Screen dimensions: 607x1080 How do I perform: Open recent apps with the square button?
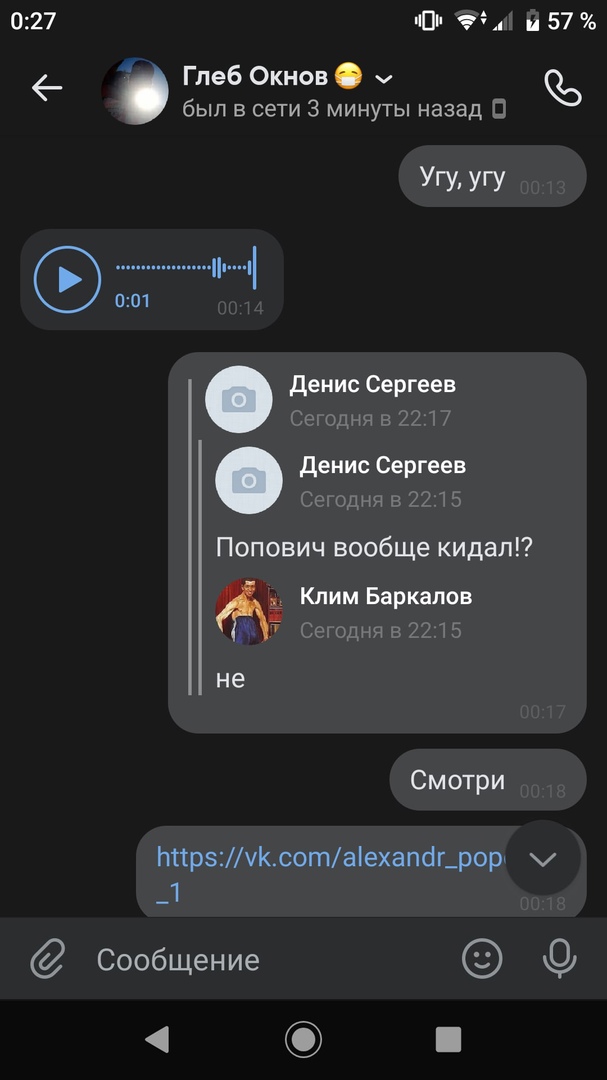coord(449,1039)
